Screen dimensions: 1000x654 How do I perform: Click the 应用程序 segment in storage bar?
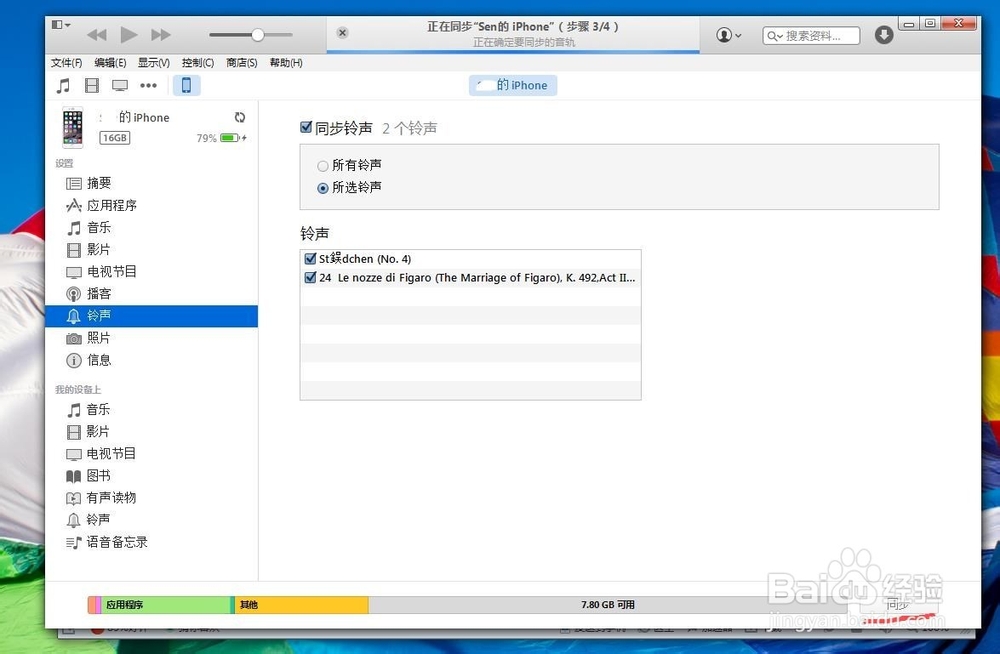[167, 605]
